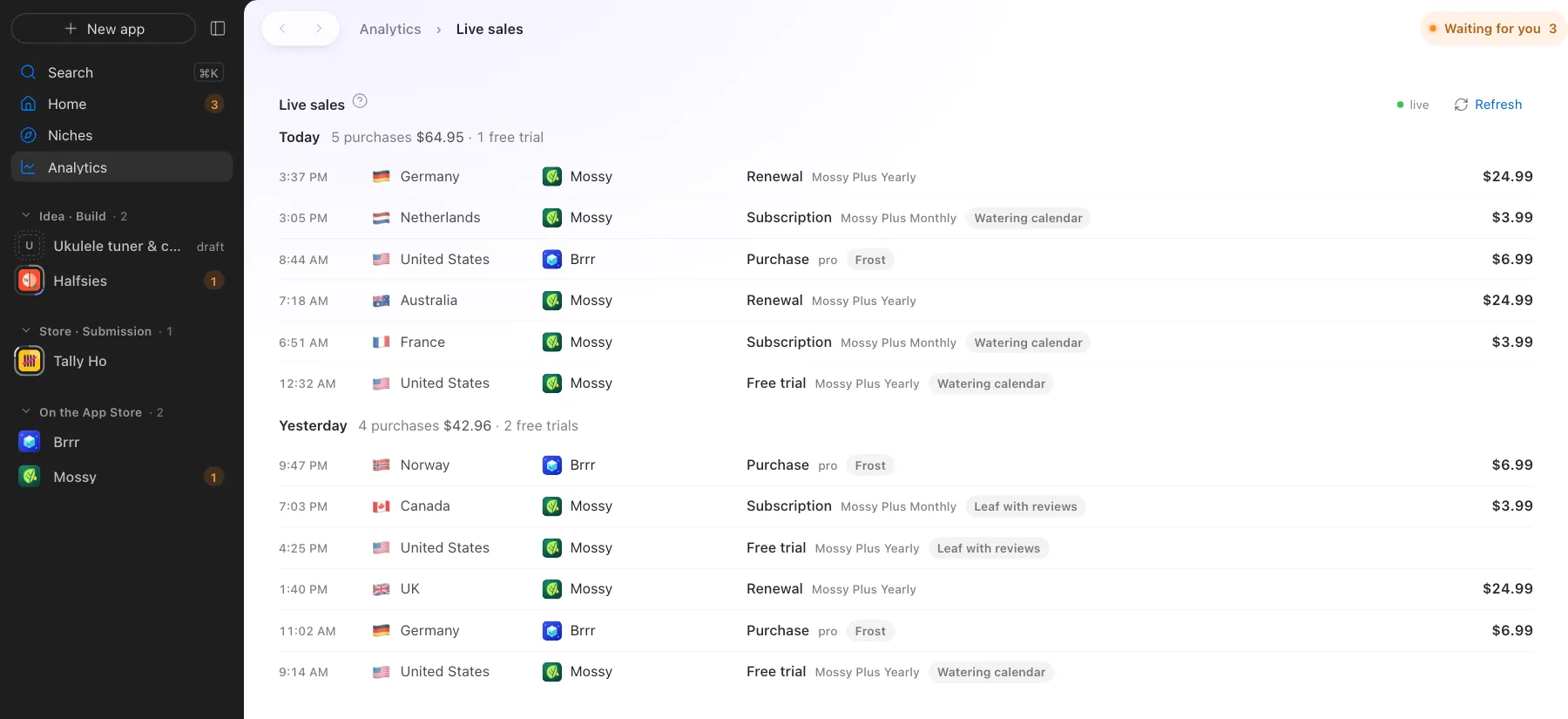Click Leaf with reviews tag in Canada row

(1025, 506)
